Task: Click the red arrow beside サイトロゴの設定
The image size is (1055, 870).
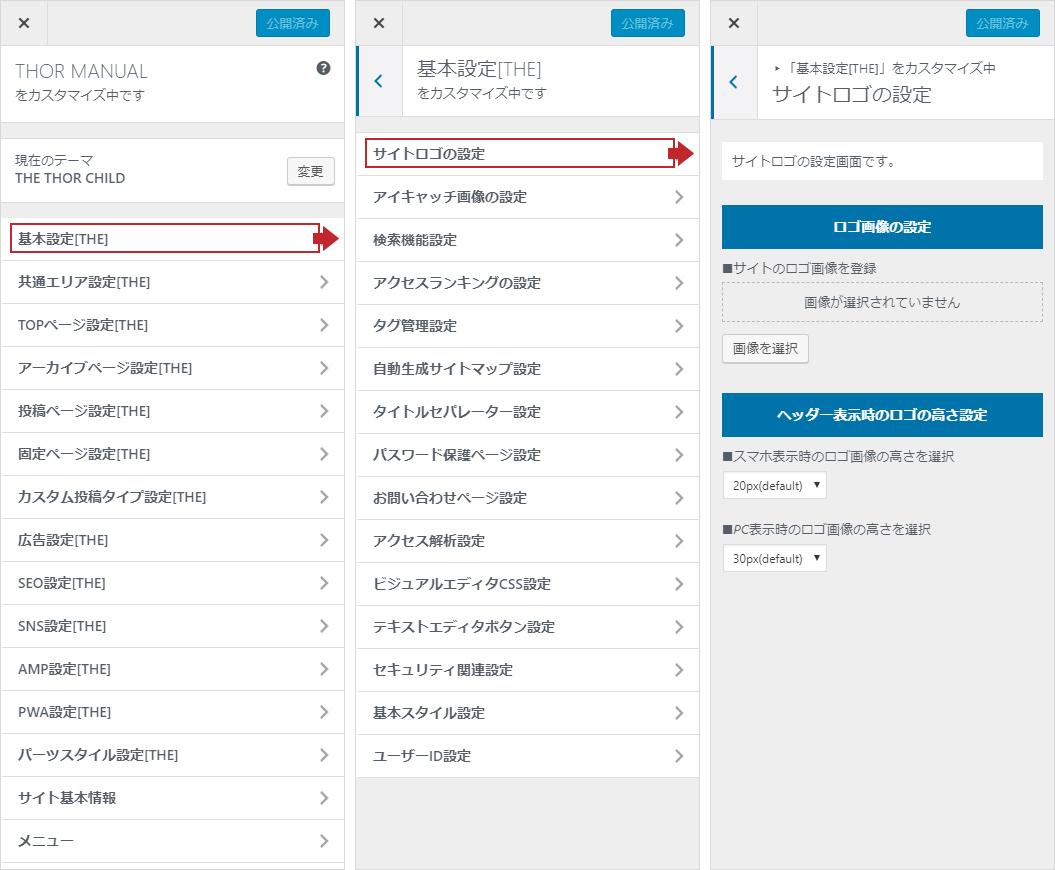Action: click(681, 153)
